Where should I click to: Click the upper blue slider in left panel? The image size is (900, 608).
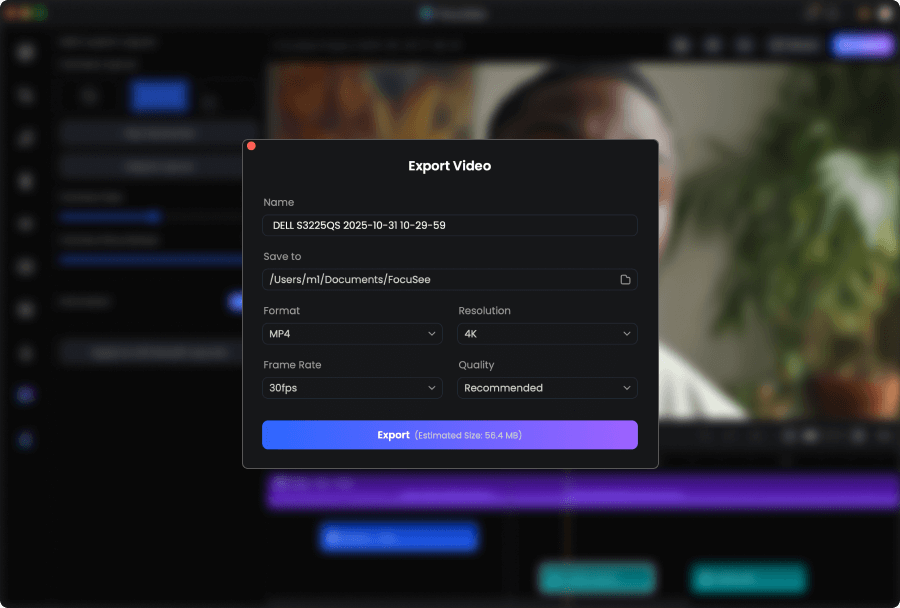pyautogui.click(x=110, y=216)
